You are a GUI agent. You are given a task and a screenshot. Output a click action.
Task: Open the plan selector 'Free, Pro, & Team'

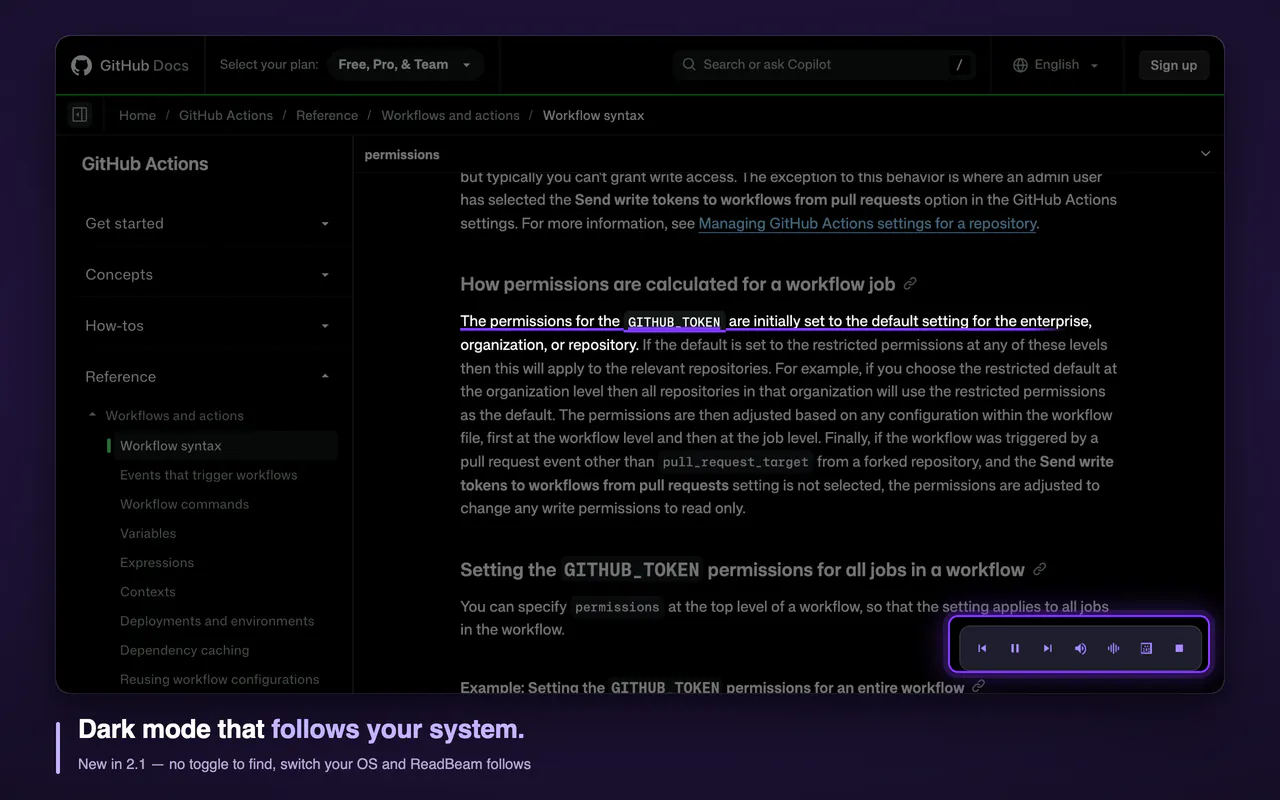point(405,65)
